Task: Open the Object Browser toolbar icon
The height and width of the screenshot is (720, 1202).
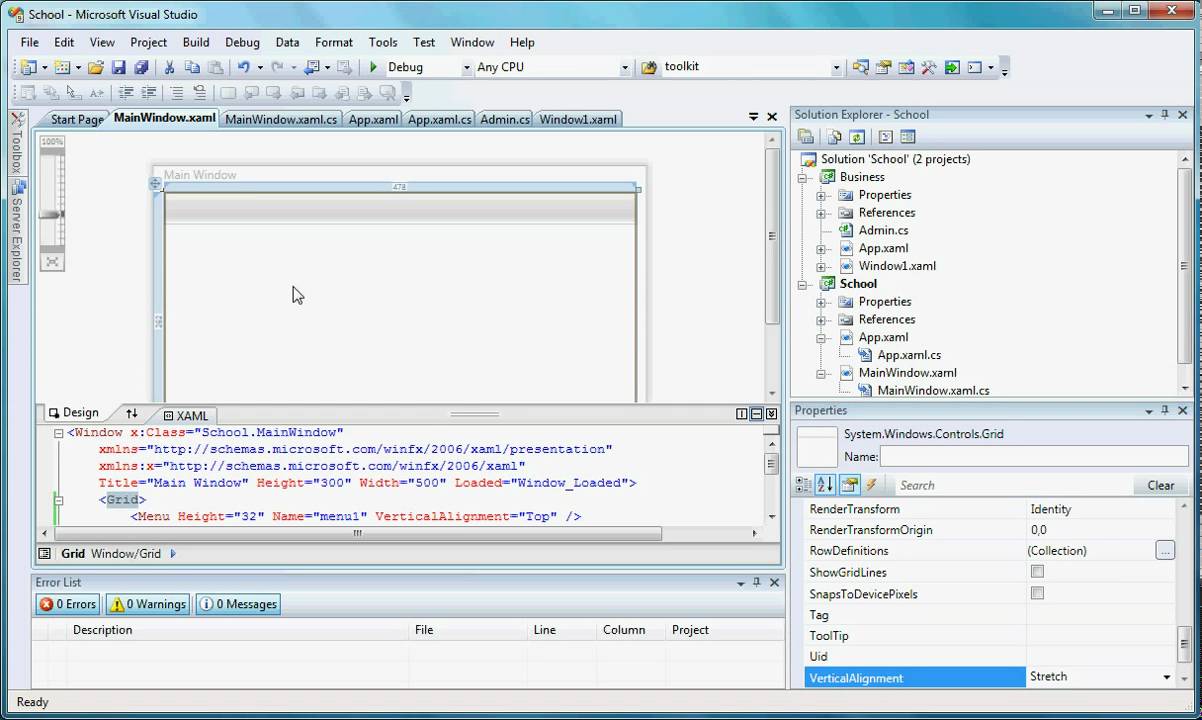Action: 906,67
